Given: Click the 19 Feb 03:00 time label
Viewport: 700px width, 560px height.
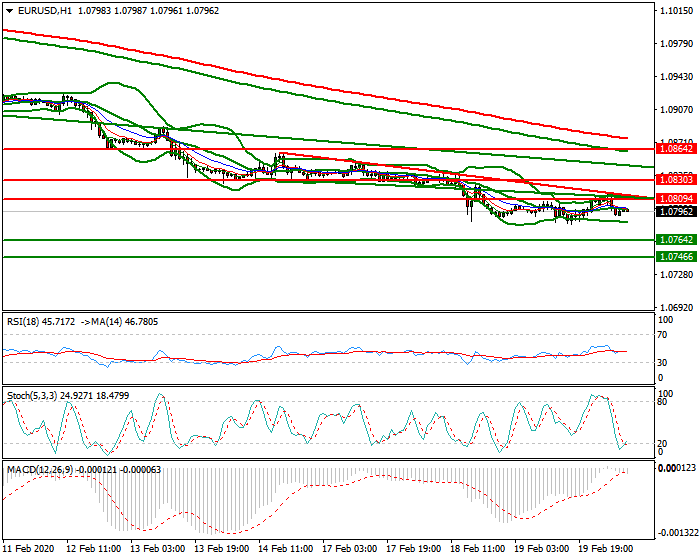Looking at the screenshot, I should pyautogui.click(x=542, y=548).
